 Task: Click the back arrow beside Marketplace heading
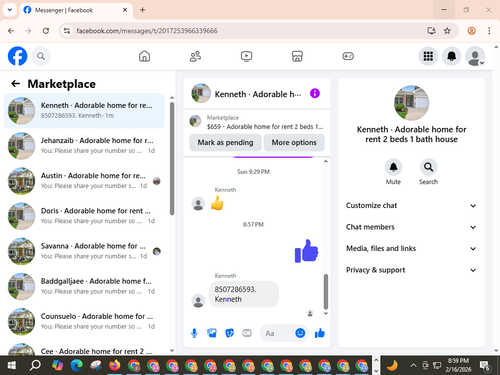15,84
